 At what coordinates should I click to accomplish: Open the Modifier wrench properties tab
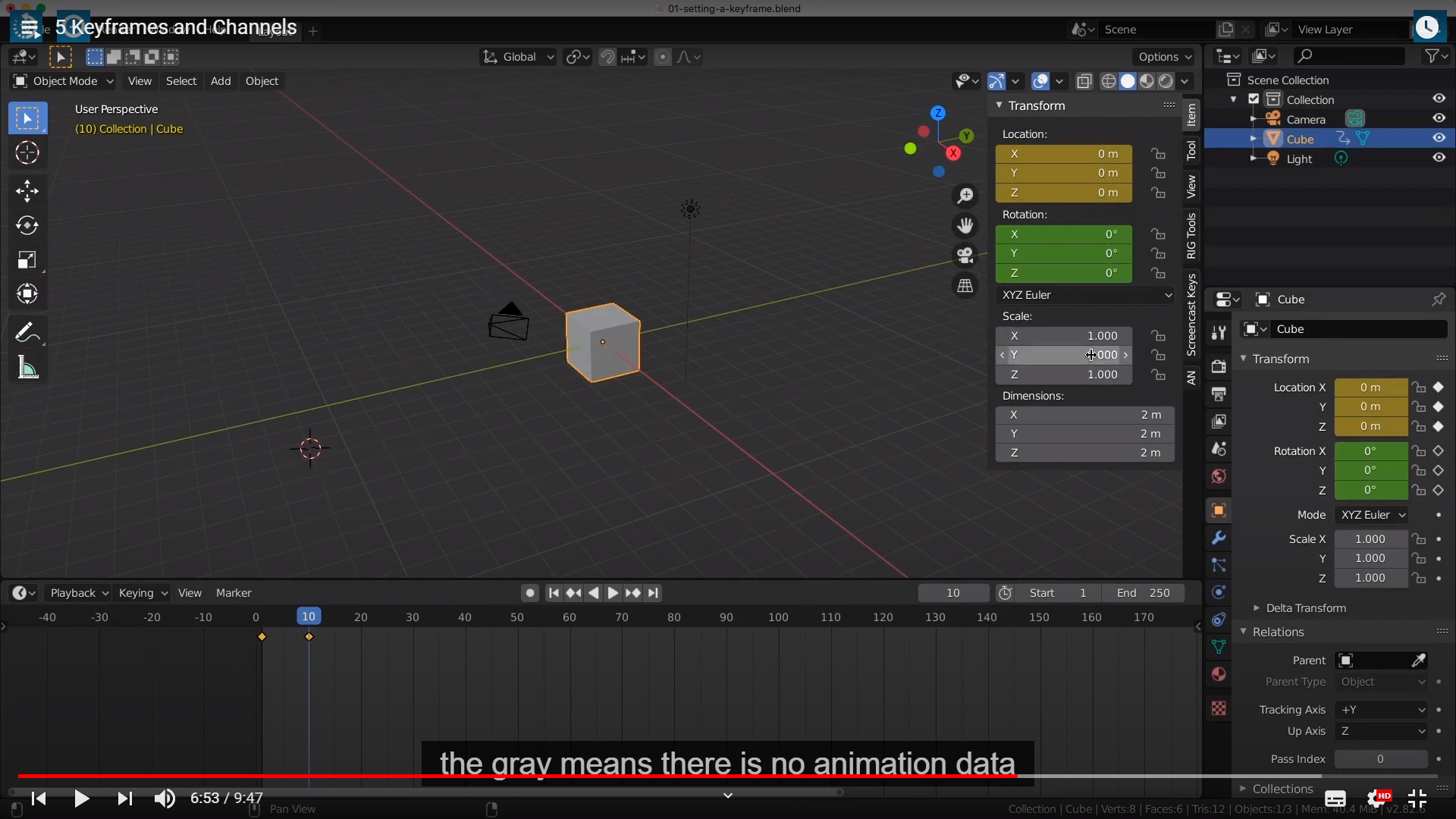coord(1219,538)
